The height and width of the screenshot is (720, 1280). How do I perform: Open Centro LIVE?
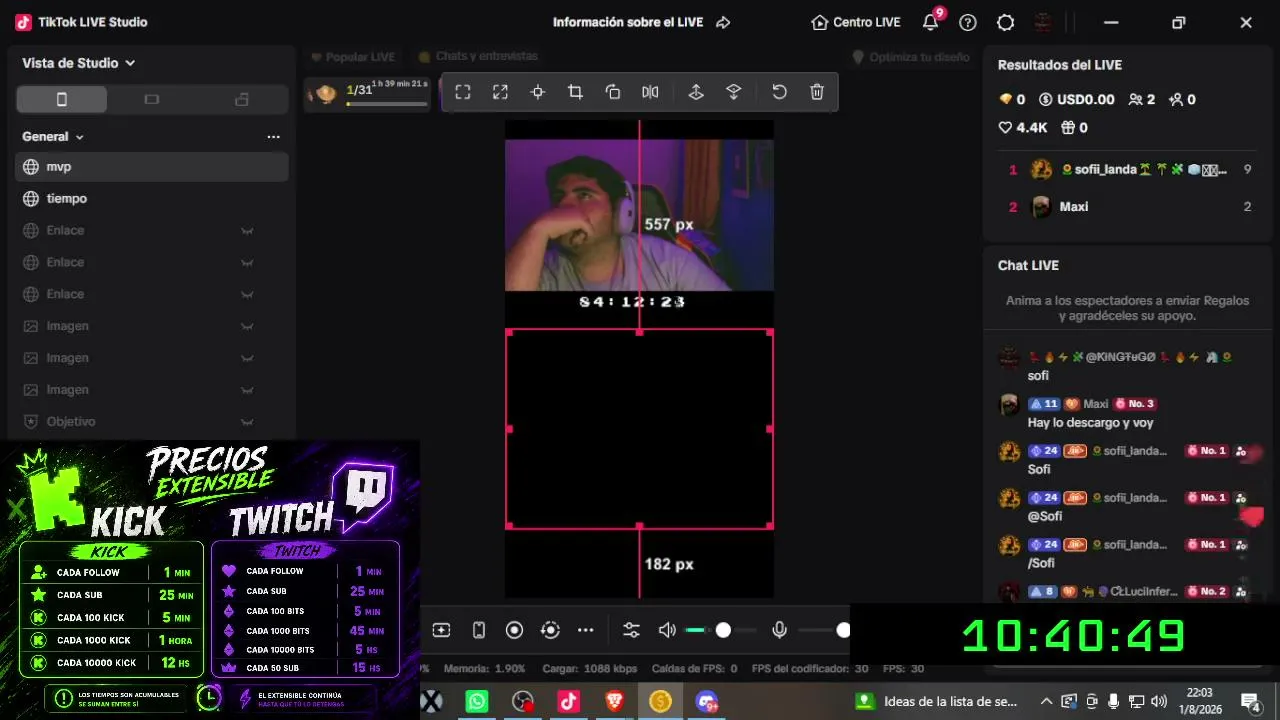tap(856, 22)
